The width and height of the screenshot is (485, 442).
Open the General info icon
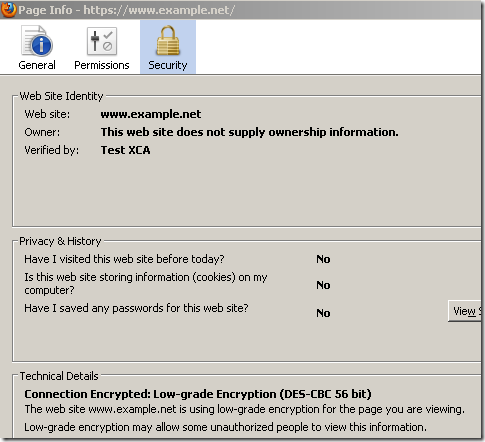point(37,41)
